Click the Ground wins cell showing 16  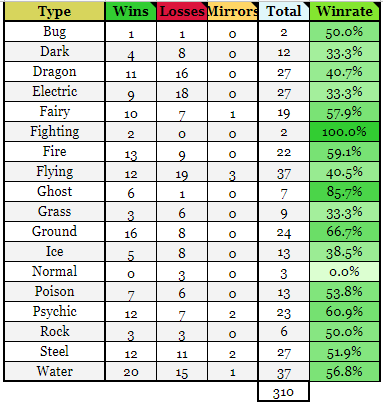[x=131, y=232]
